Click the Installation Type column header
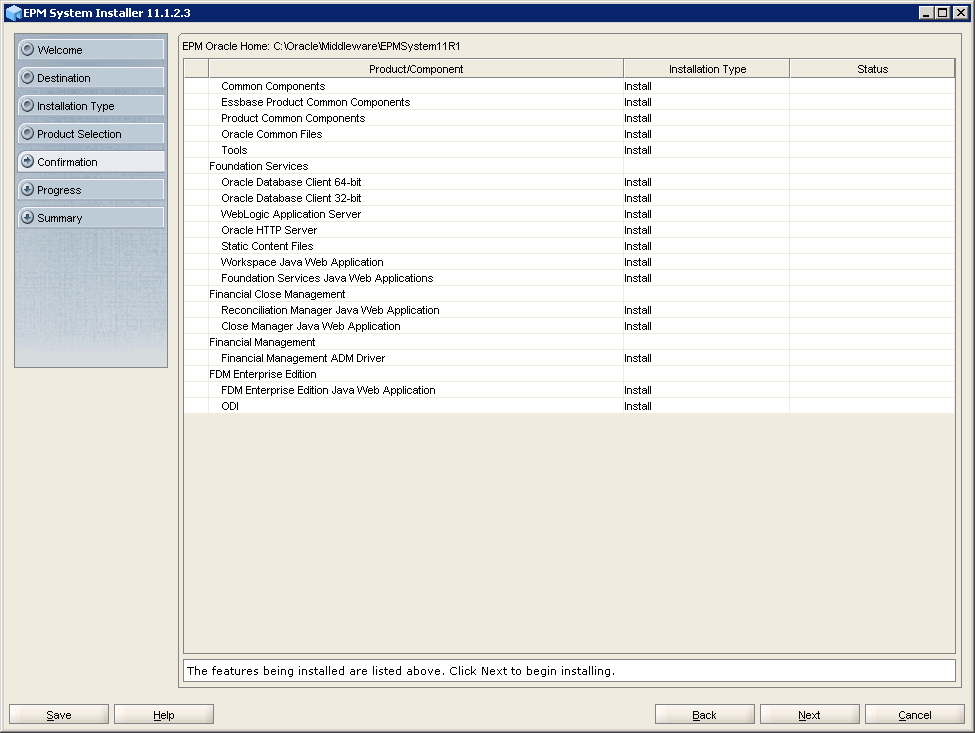 pos(707,69)
